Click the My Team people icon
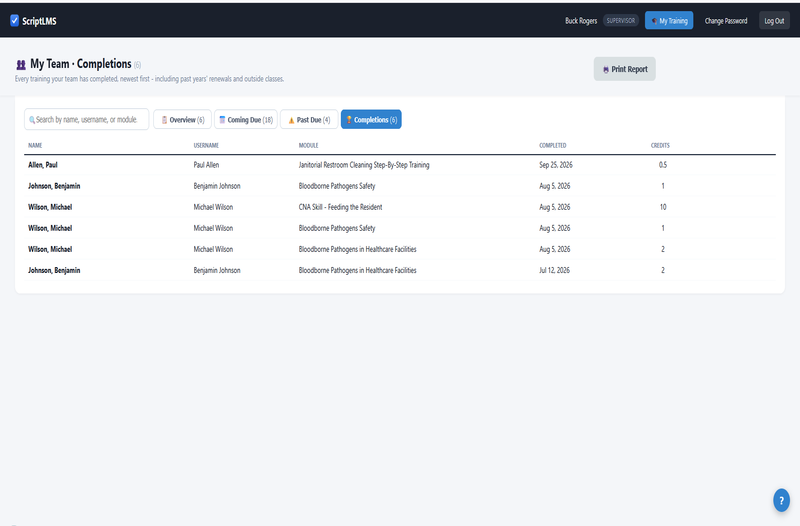Image resolution: width=800 pixels, height=526 pixels. 21,65
